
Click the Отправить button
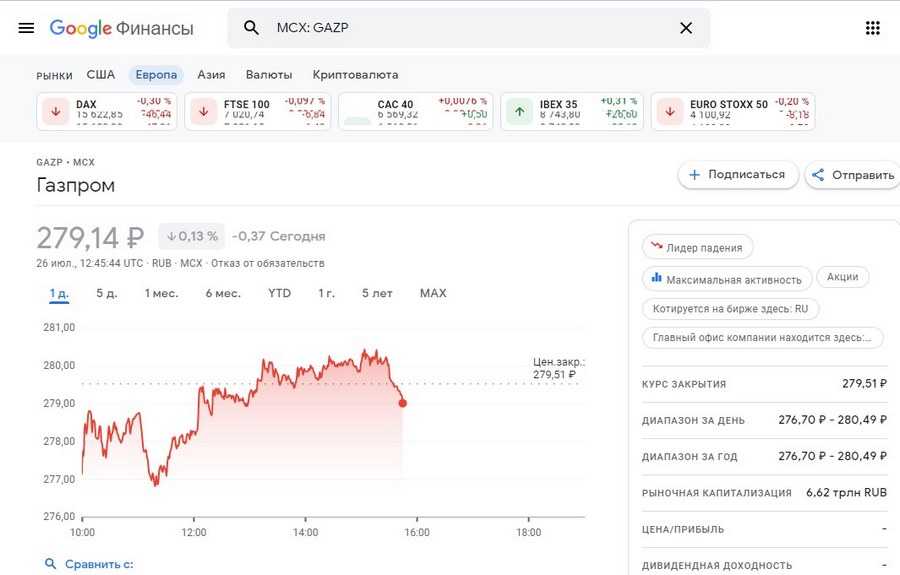853,174
